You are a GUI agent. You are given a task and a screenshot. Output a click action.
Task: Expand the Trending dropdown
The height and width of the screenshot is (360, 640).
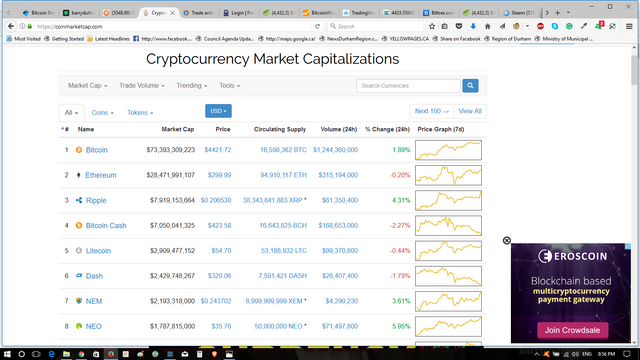pyautogui.click(x=192, y=86)
